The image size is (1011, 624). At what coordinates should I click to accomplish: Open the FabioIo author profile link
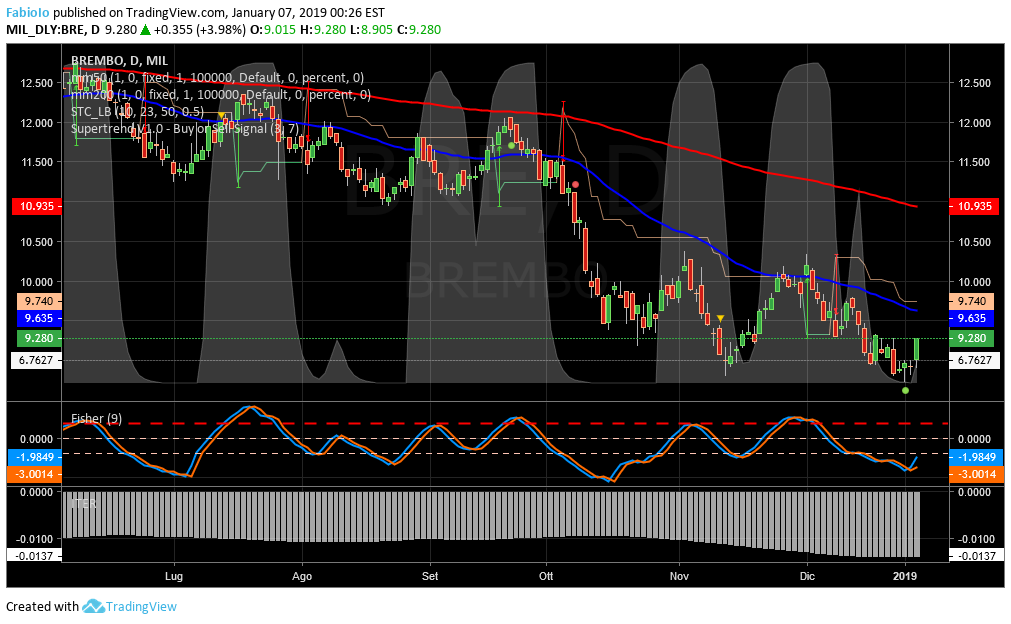28,12
